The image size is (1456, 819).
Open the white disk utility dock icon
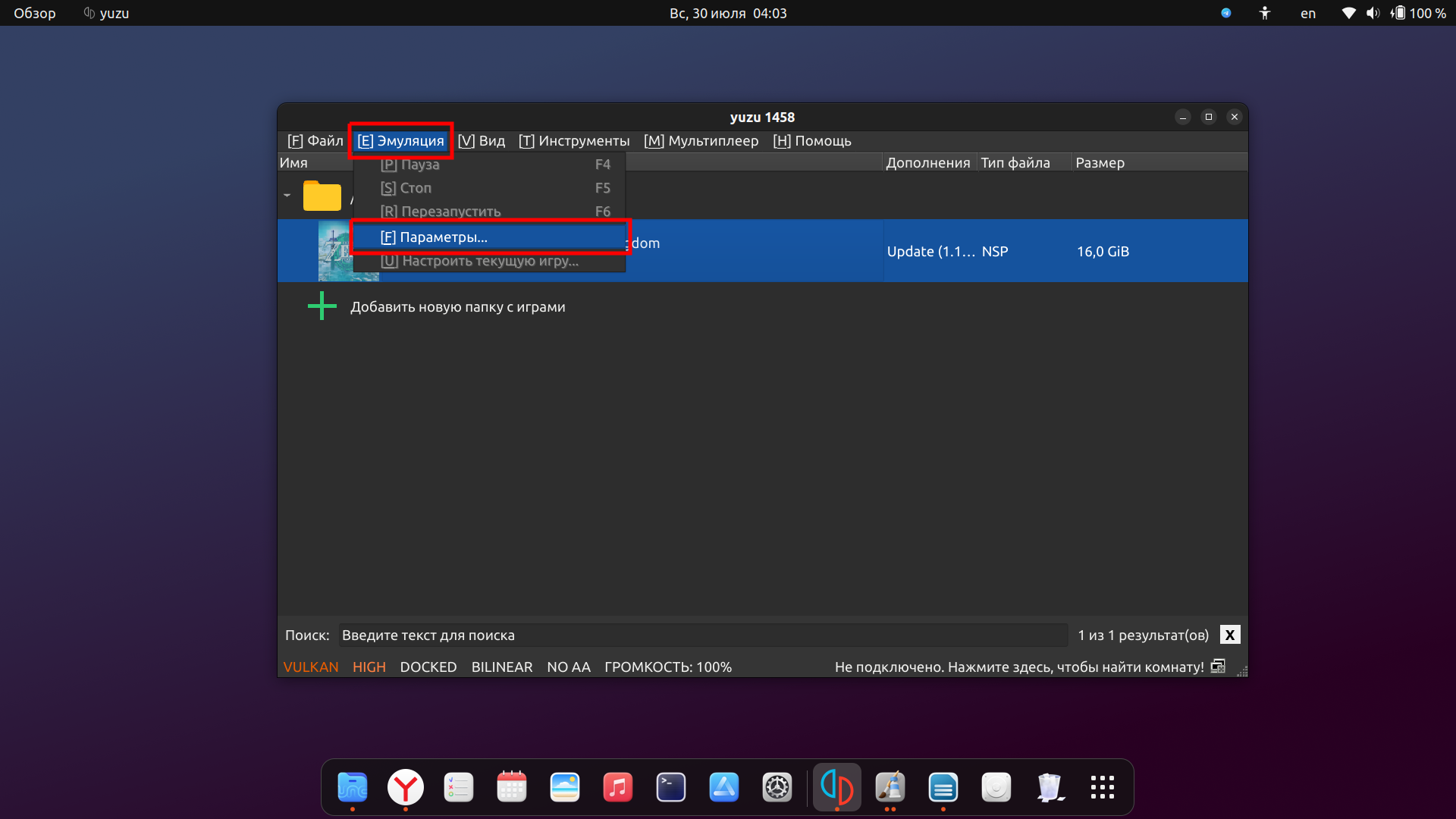pyautogui.click(x=996, y=787)
